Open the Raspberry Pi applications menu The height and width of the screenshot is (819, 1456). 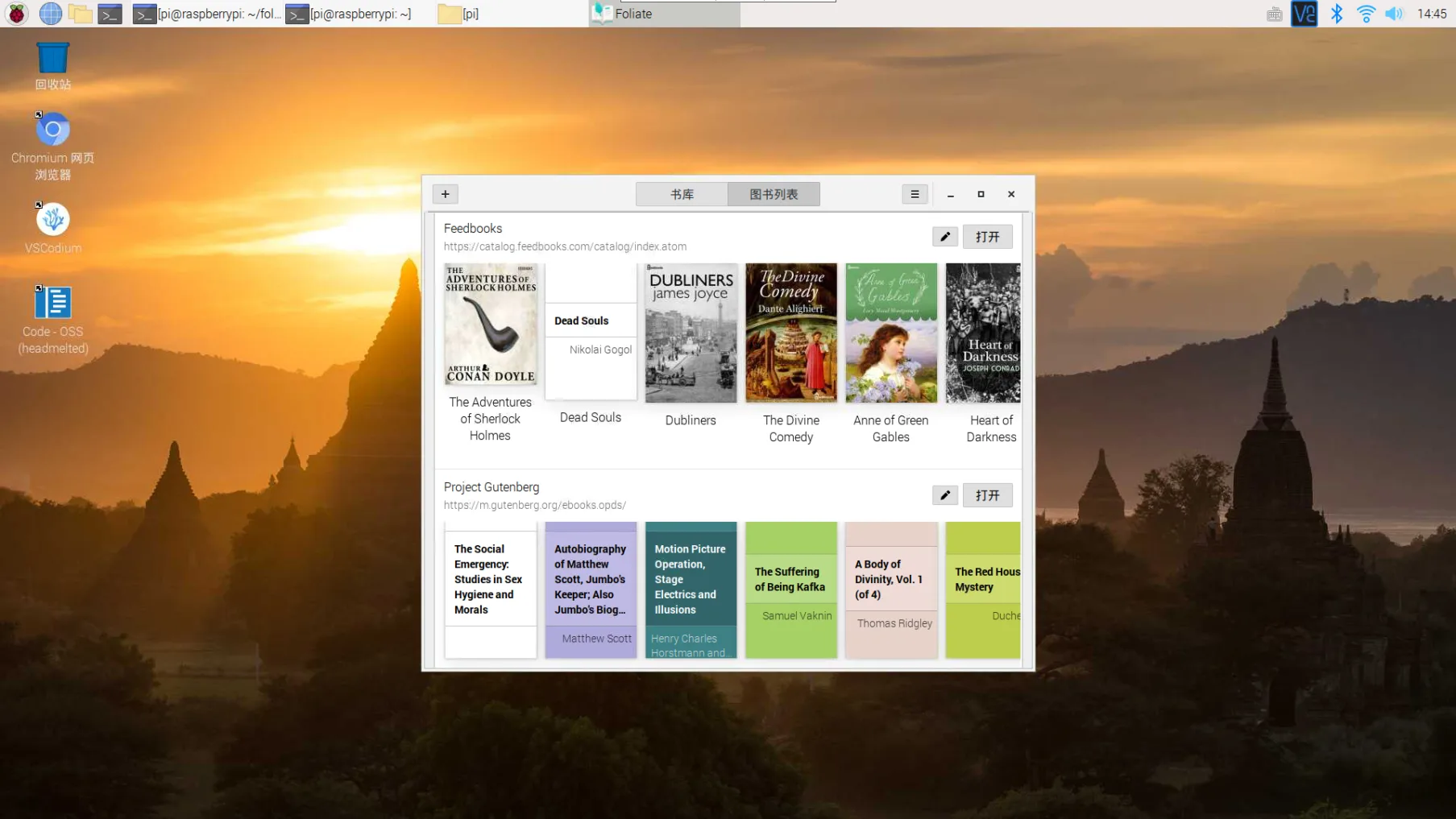(16, 14)
